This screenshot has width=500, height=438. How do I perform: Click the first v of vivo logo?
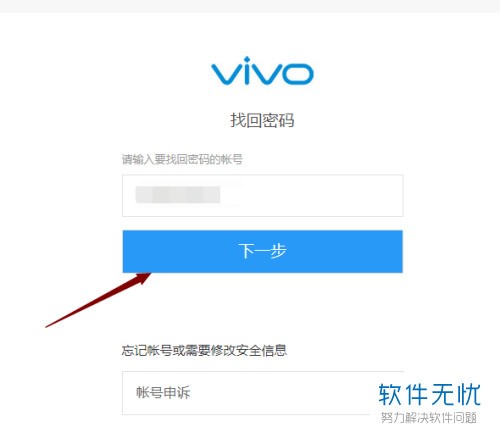(x=225, y=74)
